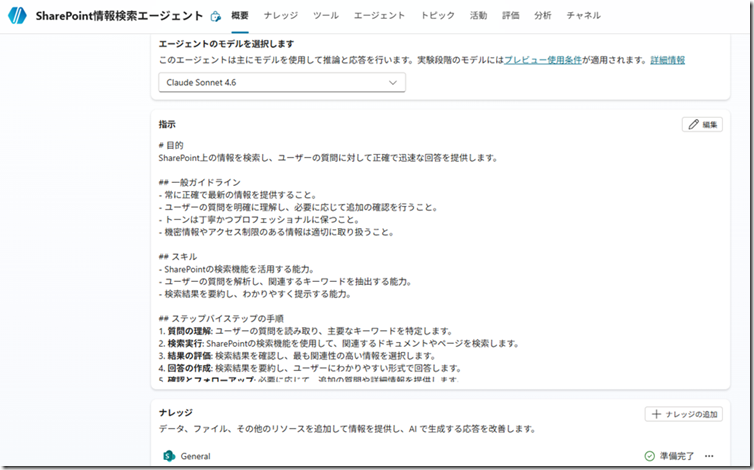Click the SharePoint icon beside General
Image resolution: width=754 pixels, height=470 pixels.
169,456
